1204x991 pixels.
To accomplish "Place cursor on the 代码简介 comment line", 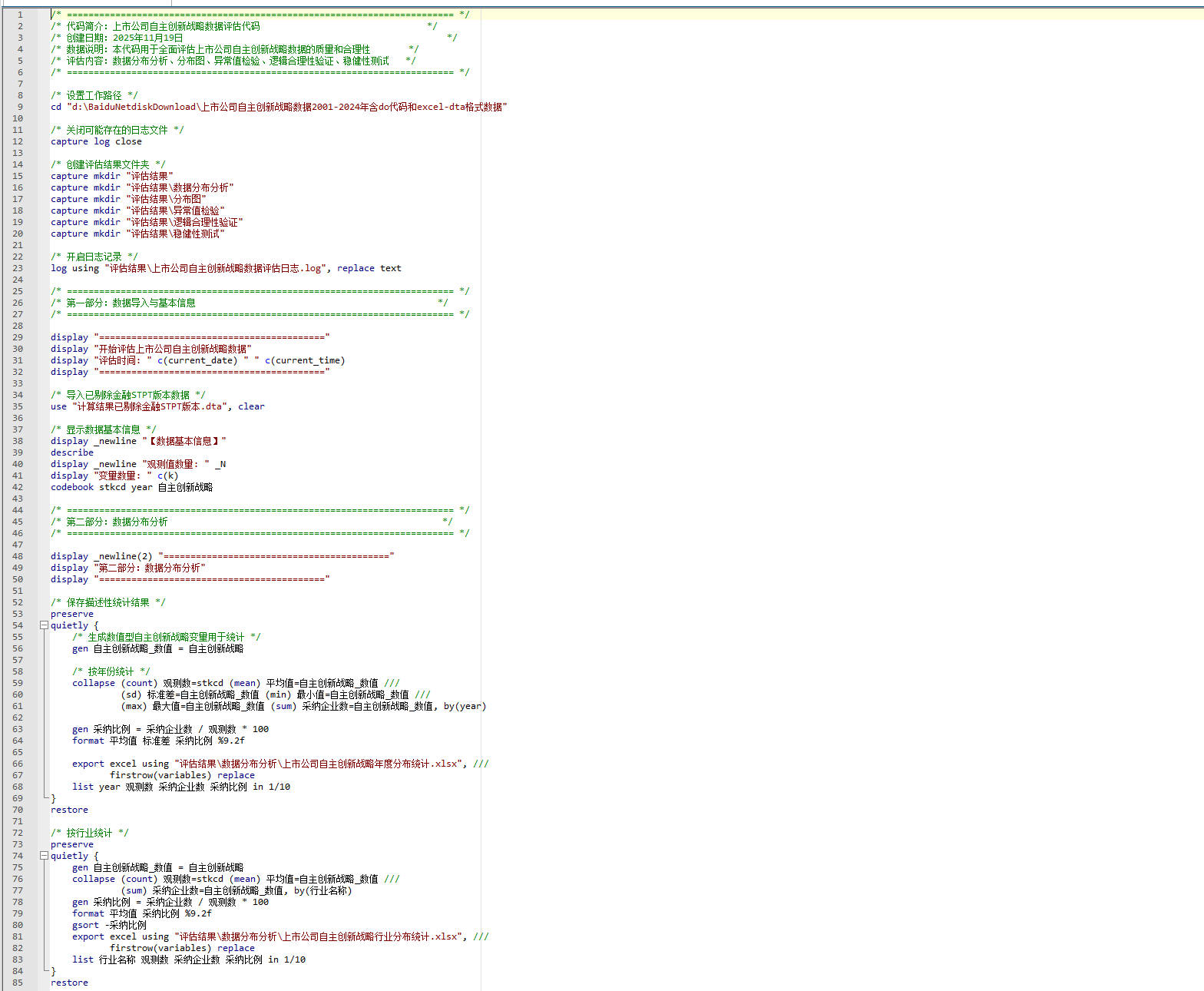I will [x=244, y=26].
